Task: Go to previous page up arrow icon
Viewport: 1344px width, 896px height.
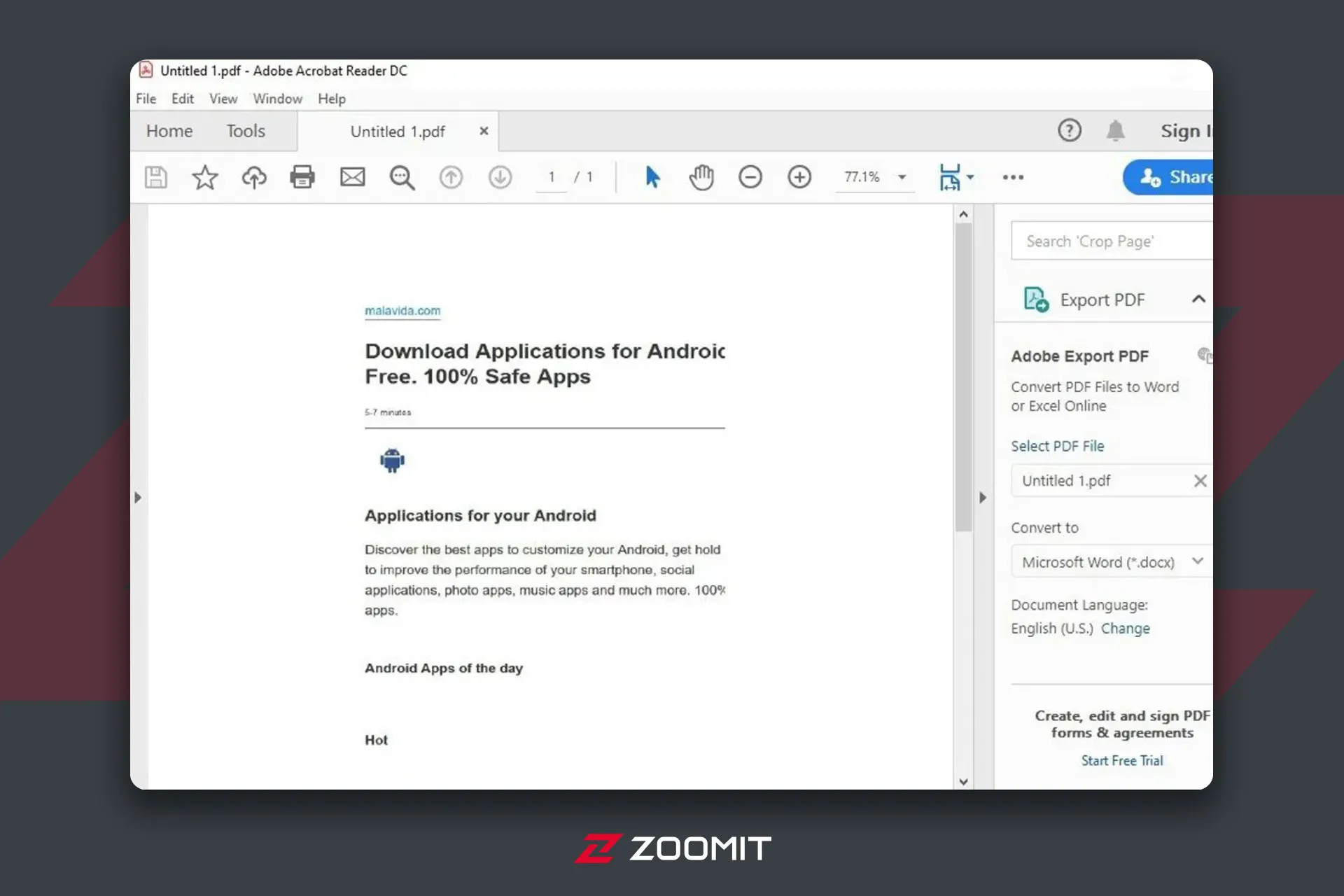Action: pos(451,177)
